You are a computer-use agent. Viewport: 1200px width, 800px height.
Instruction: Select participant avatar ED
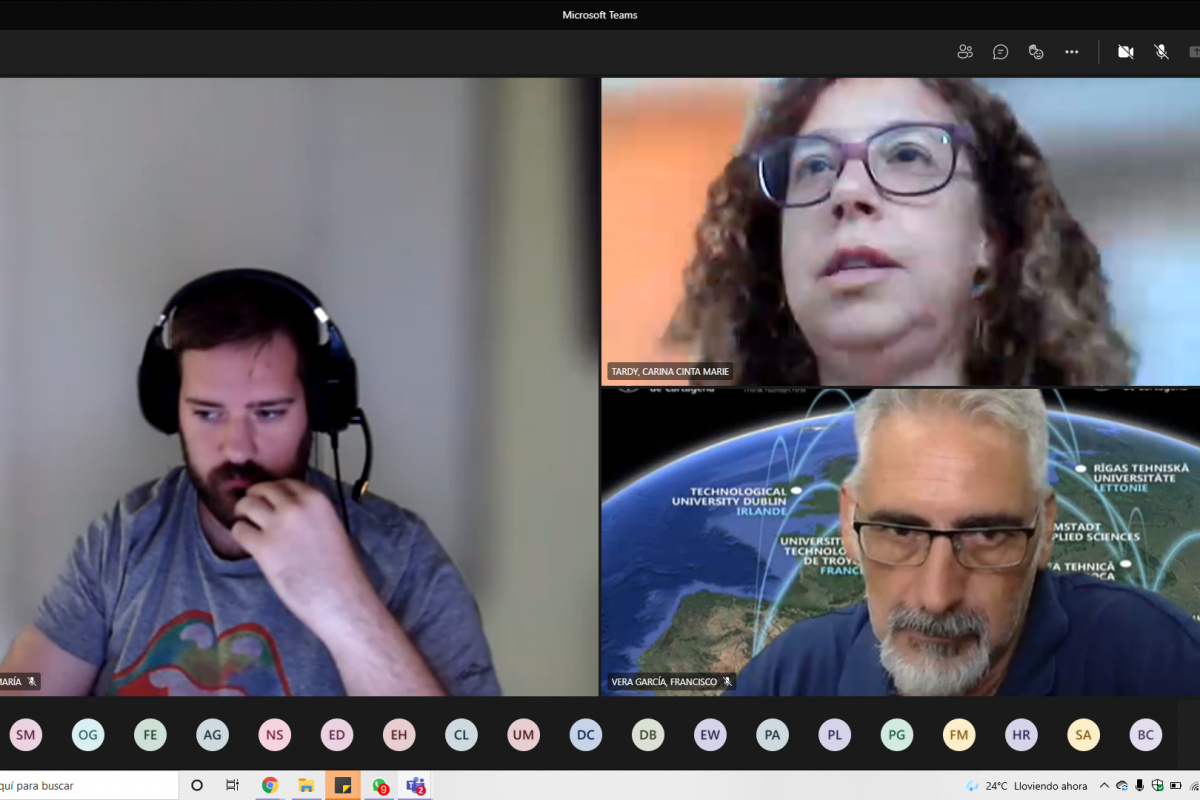[x=337, y=735]
